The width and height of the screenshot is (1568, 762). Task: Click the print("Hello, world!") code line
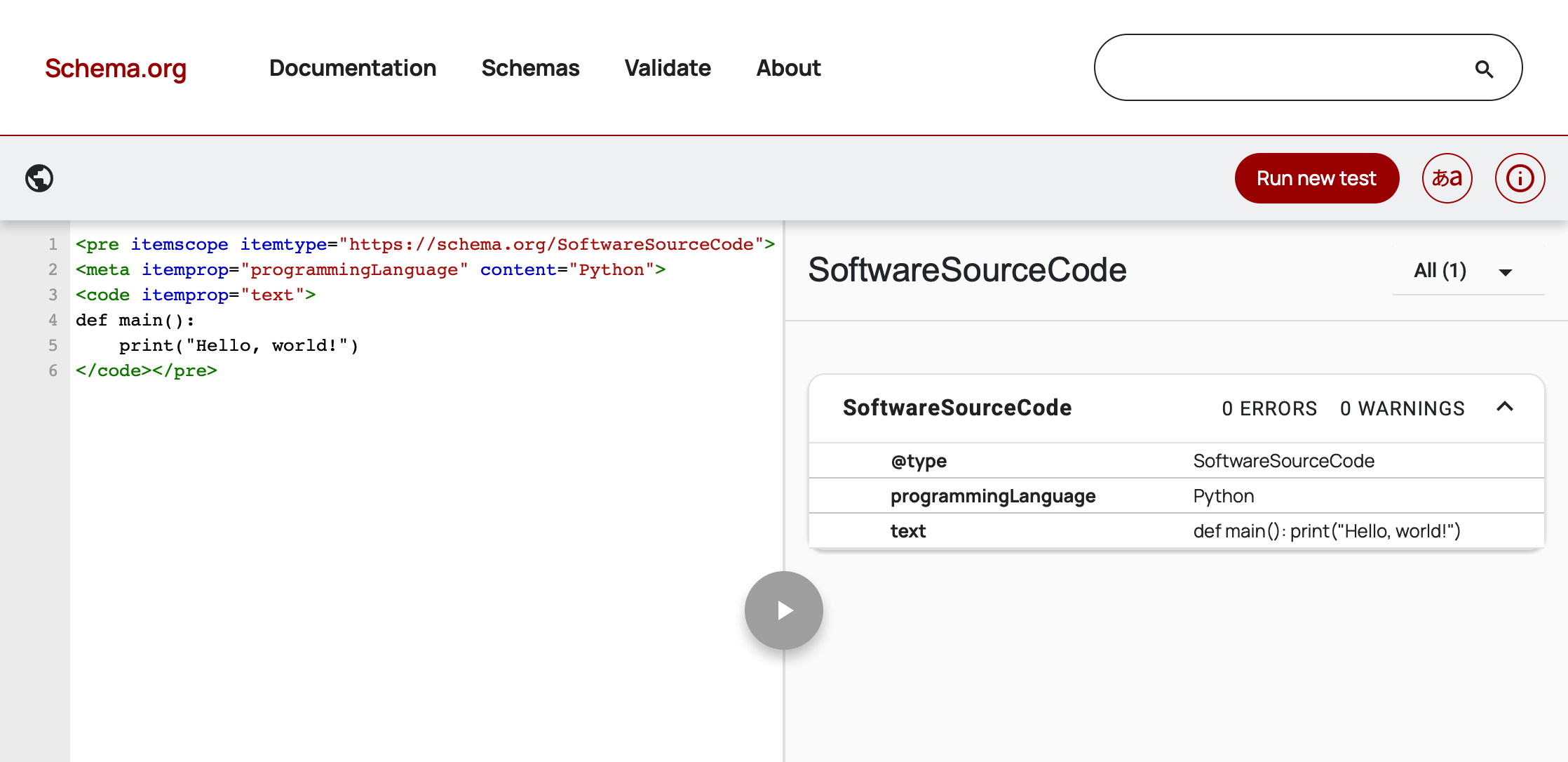(238, 345)
